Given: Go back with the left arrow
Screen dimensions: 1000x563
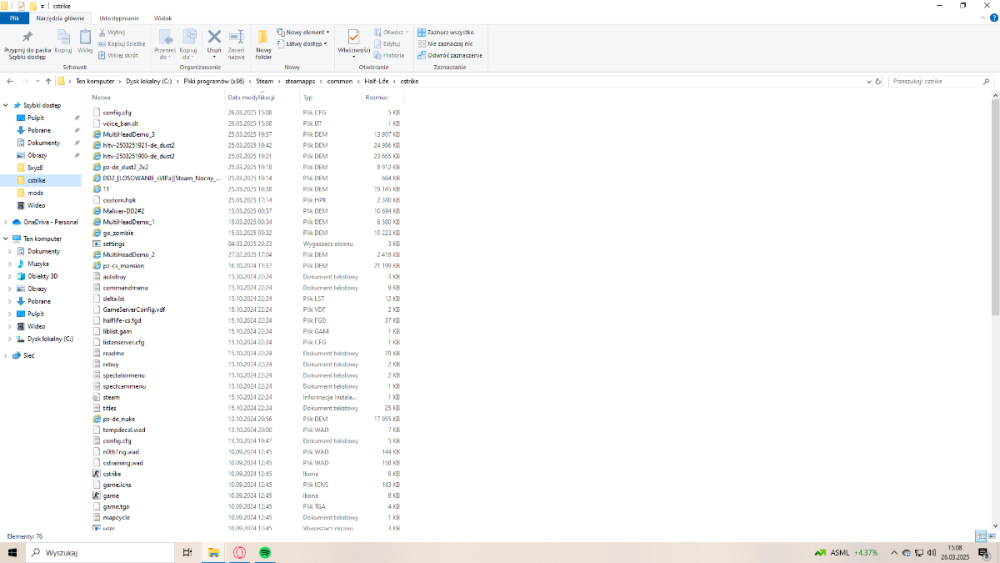Looking at the screenshot, I should (10, 81).
